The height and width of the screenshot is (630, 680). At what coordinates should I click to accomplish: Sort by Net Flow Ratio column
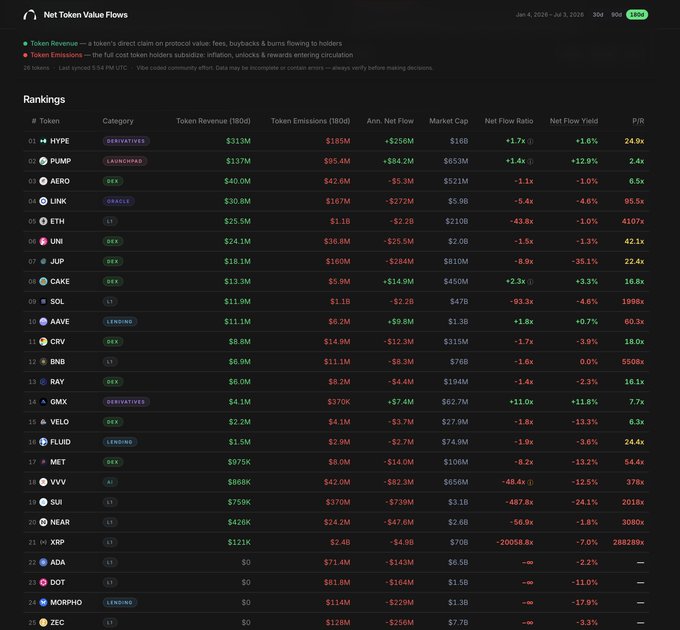509,121
